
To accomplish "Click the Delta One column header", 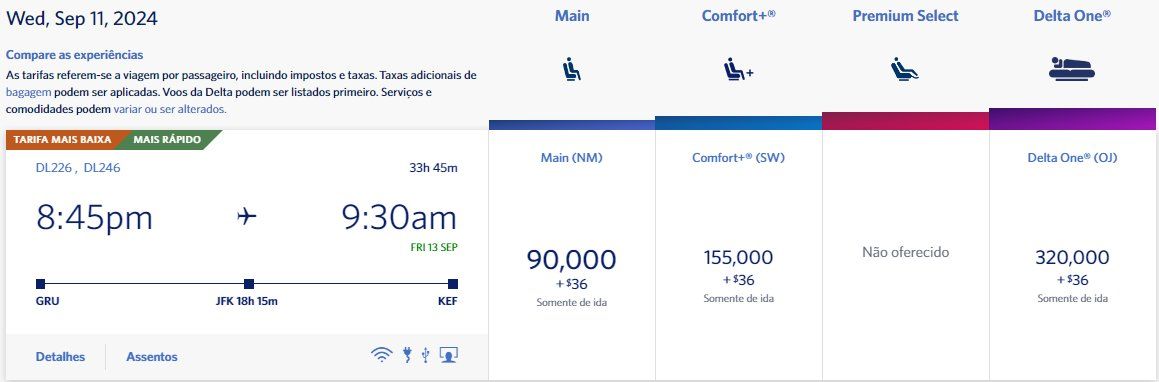I will coord(1072,16).
